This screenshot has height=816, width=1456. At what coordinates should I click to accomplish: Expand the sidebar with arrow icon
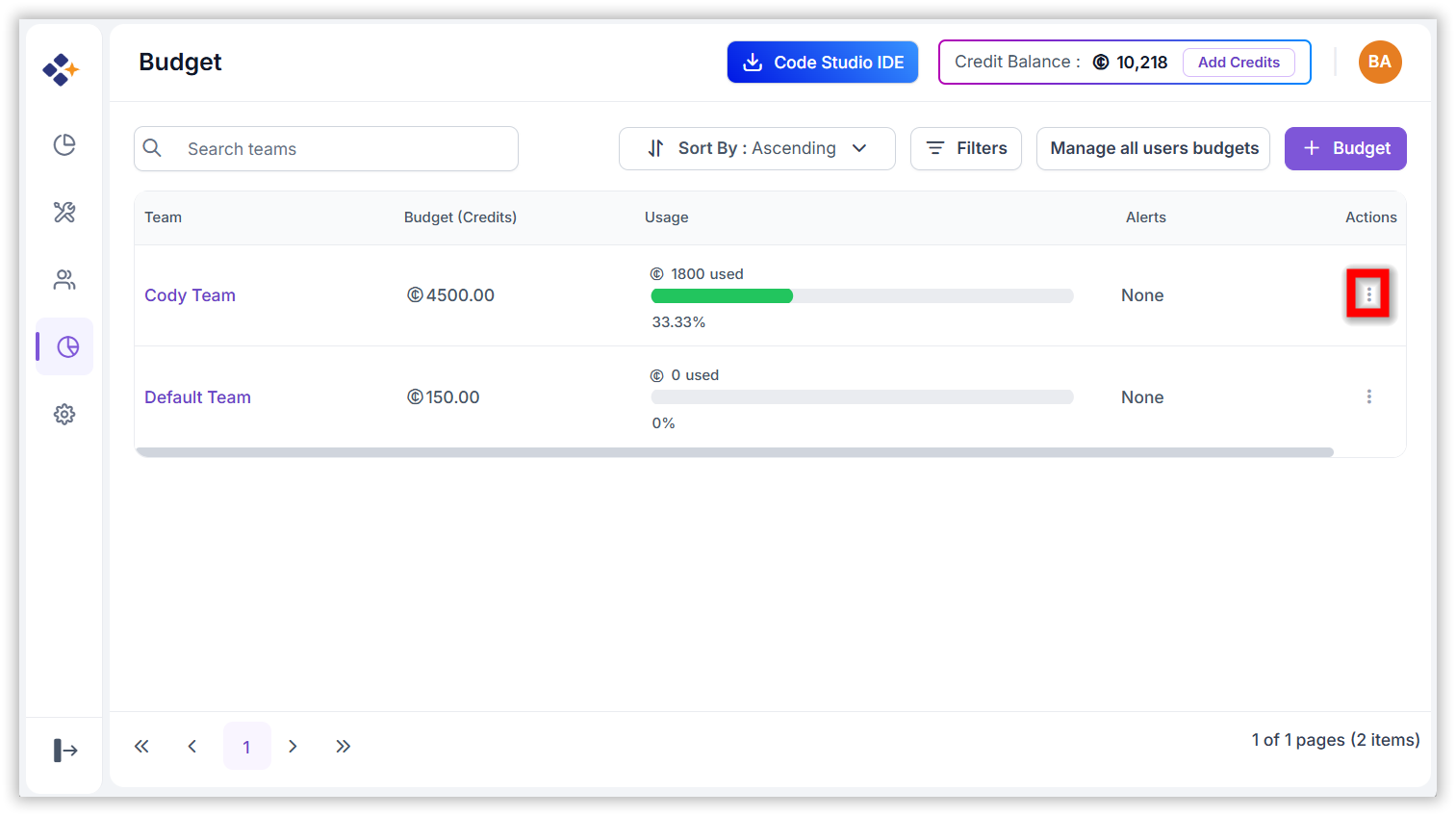click(64, 750)
